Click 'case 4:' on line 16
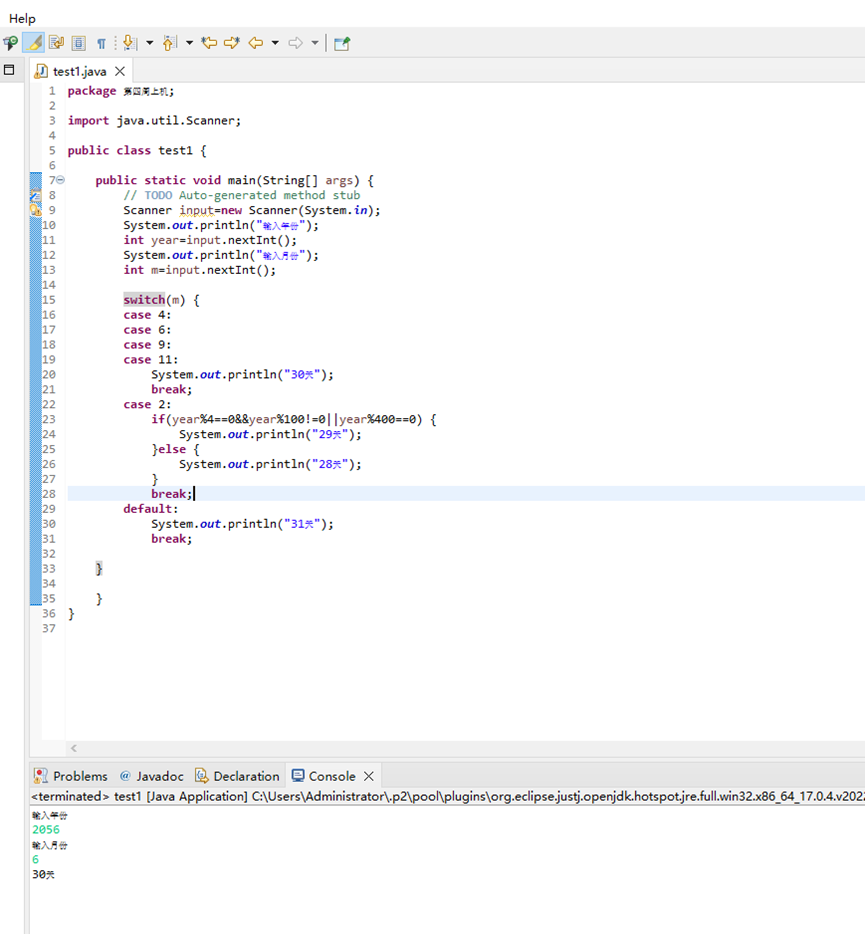The width and height of the screenshot is (865, 934). 147,315
